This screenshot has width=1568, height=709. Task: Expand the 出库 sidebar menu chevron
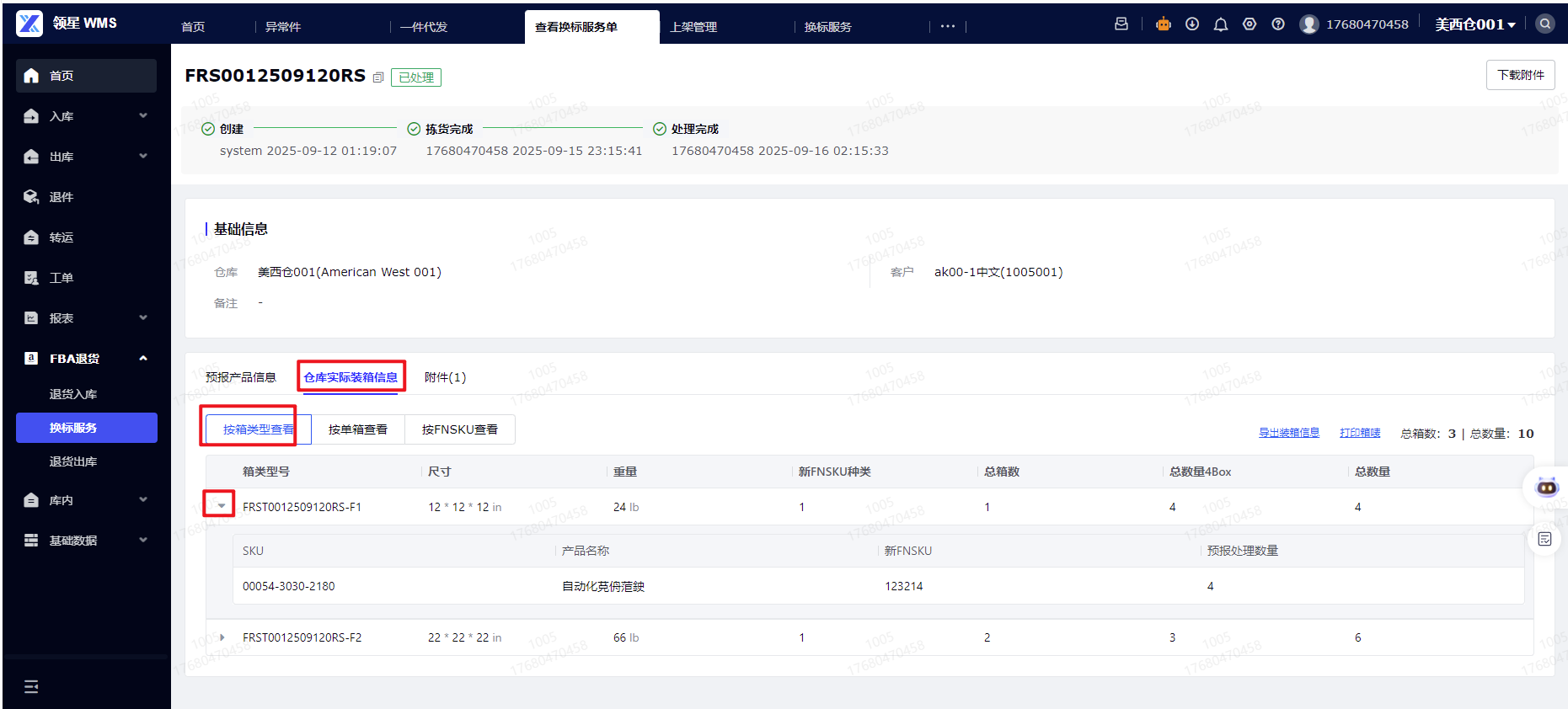[143, 156]
